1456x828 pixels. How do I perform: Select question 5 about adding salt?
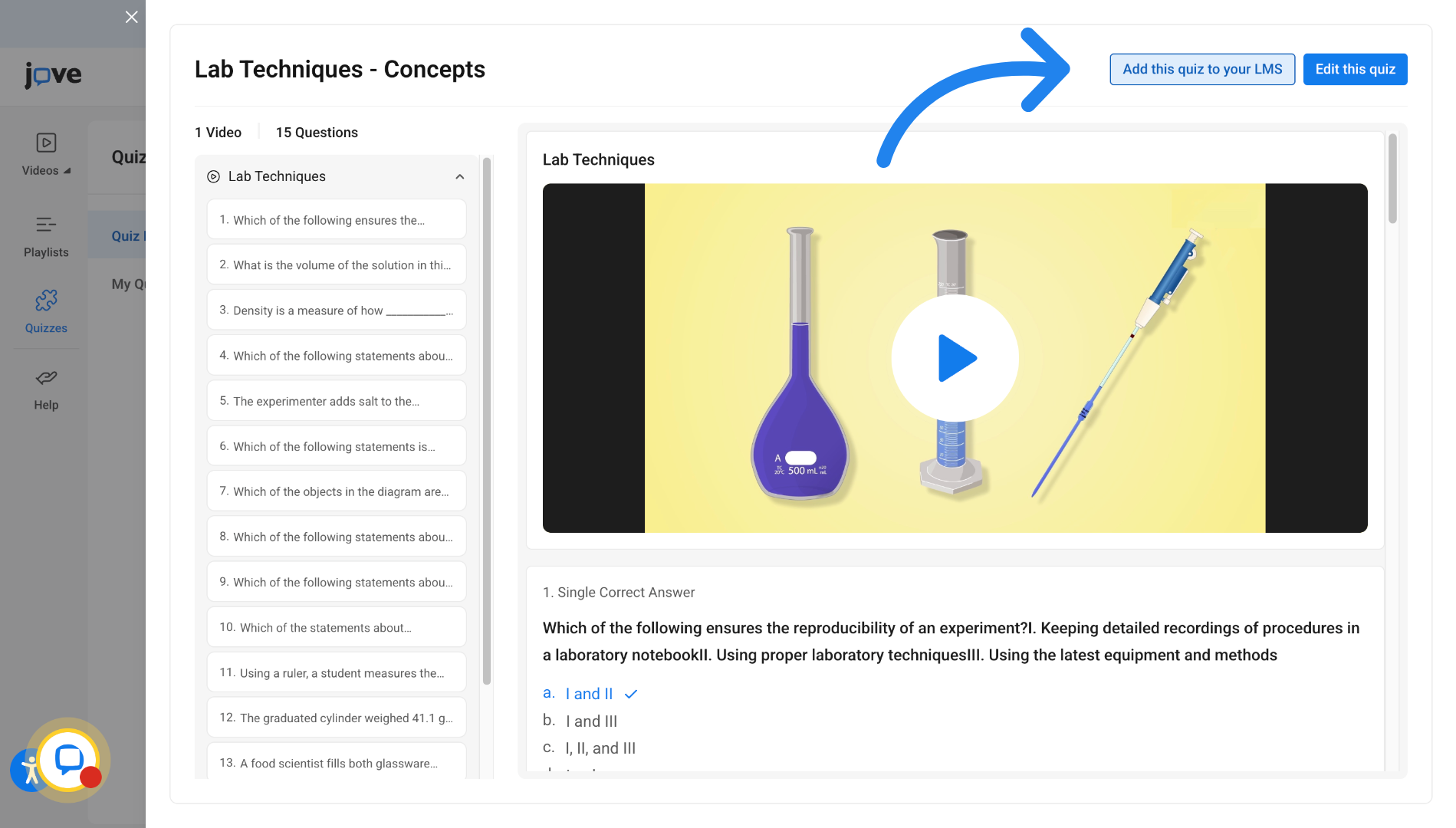337,401
